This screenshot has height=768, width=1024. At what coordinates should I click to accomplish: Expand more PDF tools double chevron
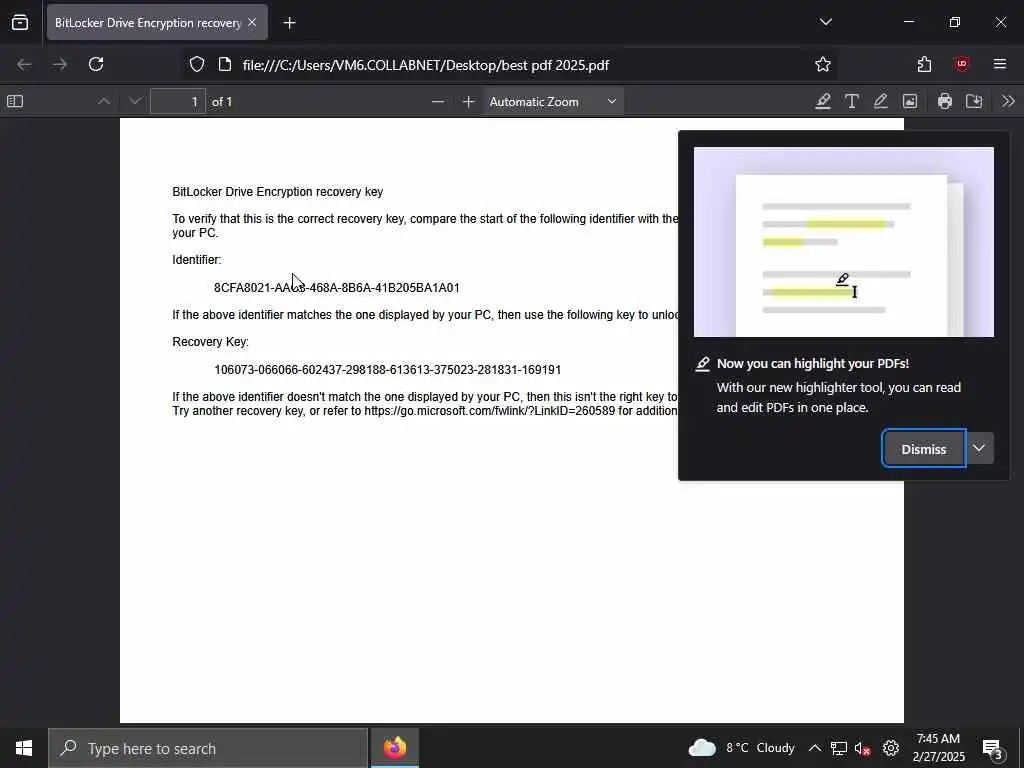(1008, 101)
